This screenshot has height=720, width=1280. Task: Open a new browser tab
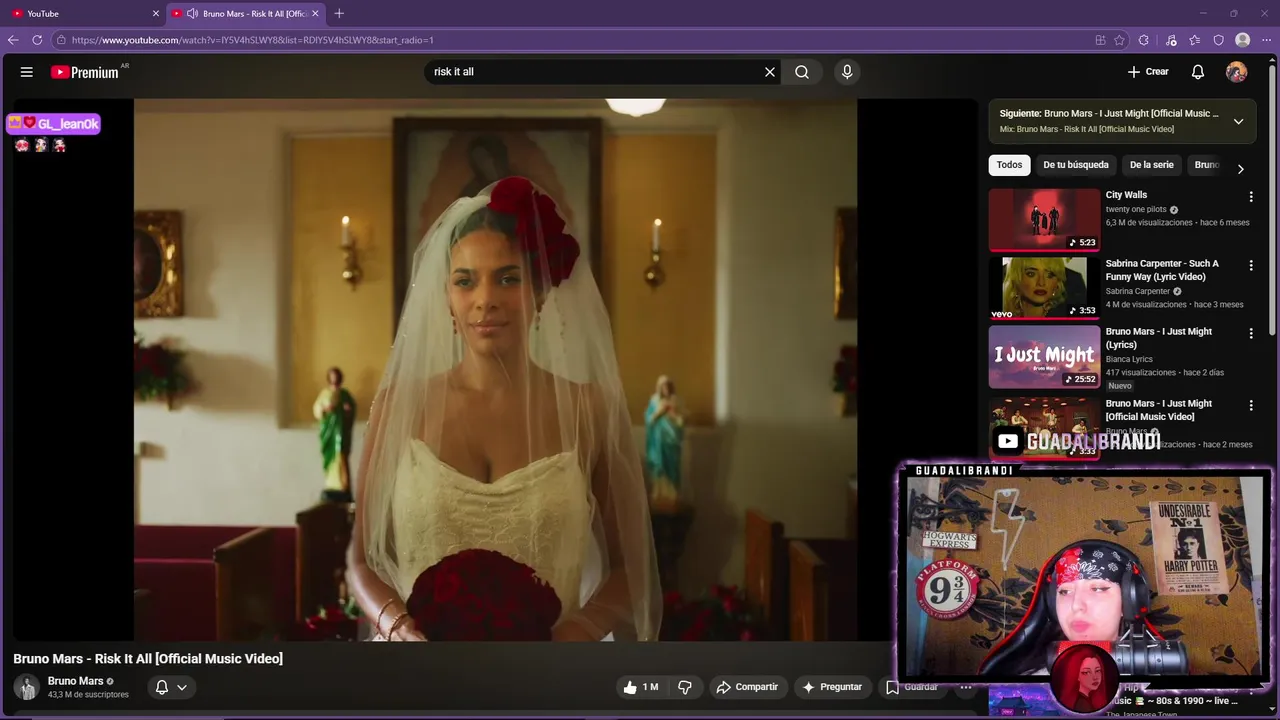click(x=339, y=14)
